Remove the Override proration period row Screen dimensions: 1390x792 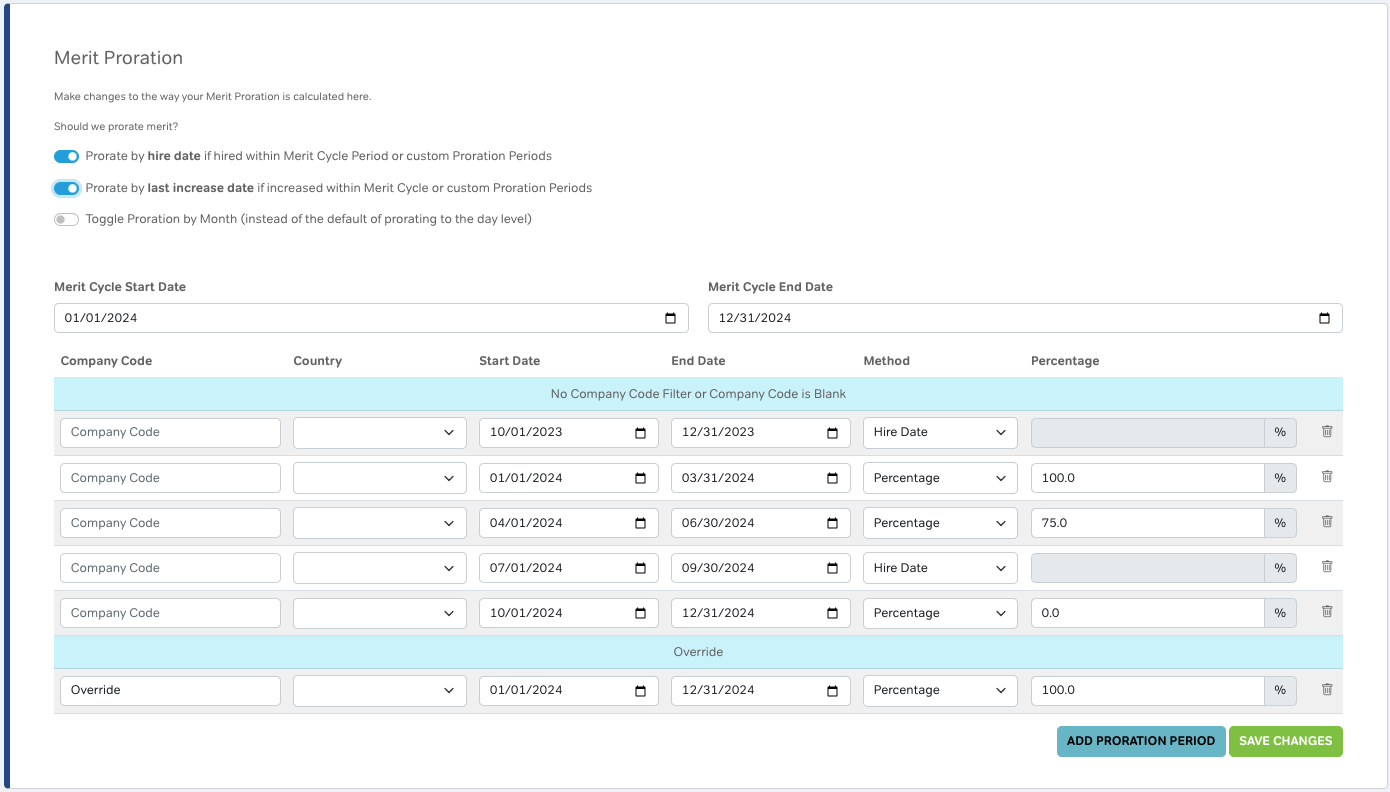[1327, 689]
